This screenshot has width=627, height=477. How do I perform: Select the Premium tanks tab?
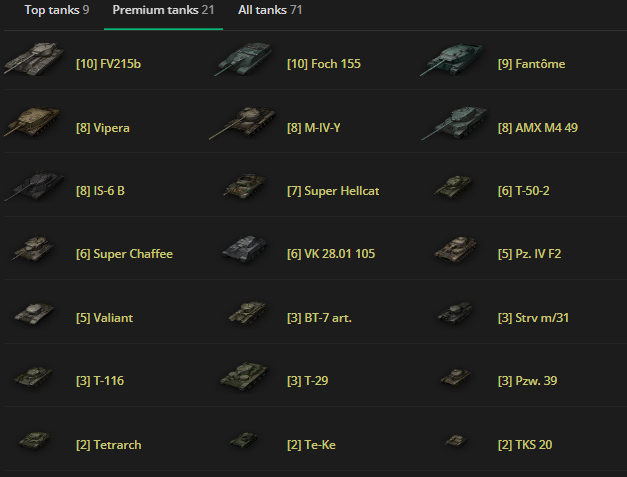(x=163, y=10)
